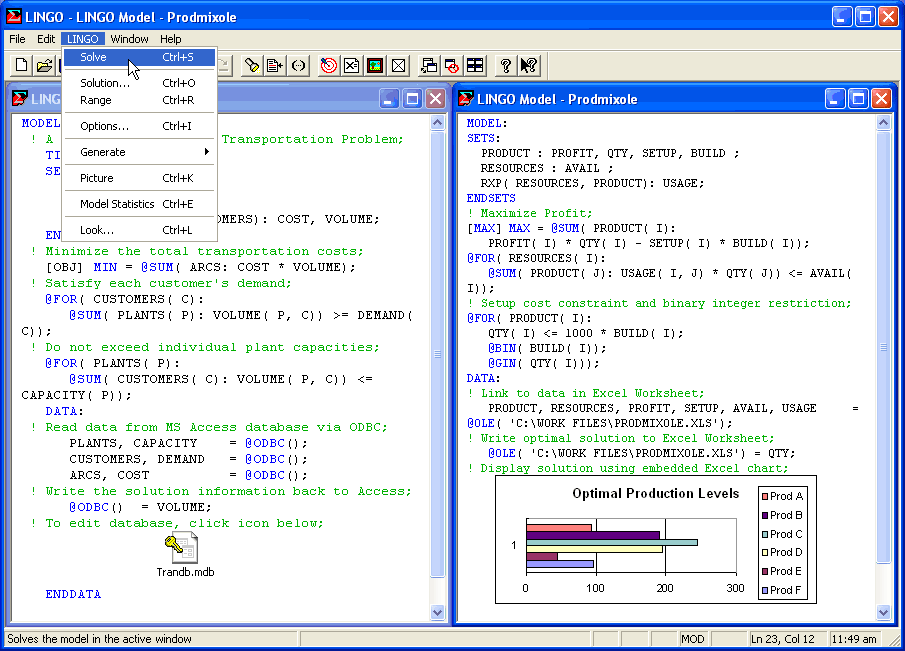Open the Help menu

[x=171, y=38]
